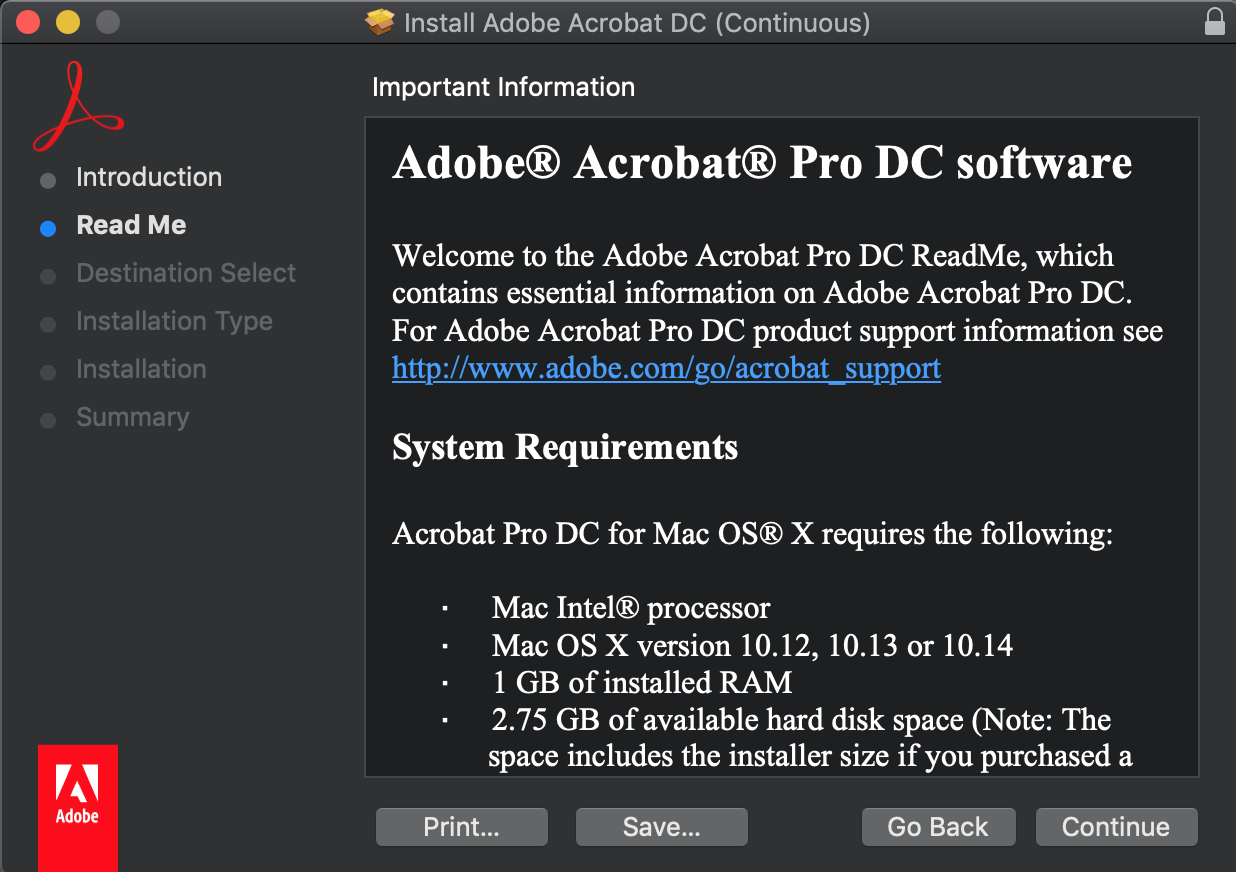1236x872 pixels.
Task: Click the 2.75 GB hard disk space line
Action: (x=801, y=720)
